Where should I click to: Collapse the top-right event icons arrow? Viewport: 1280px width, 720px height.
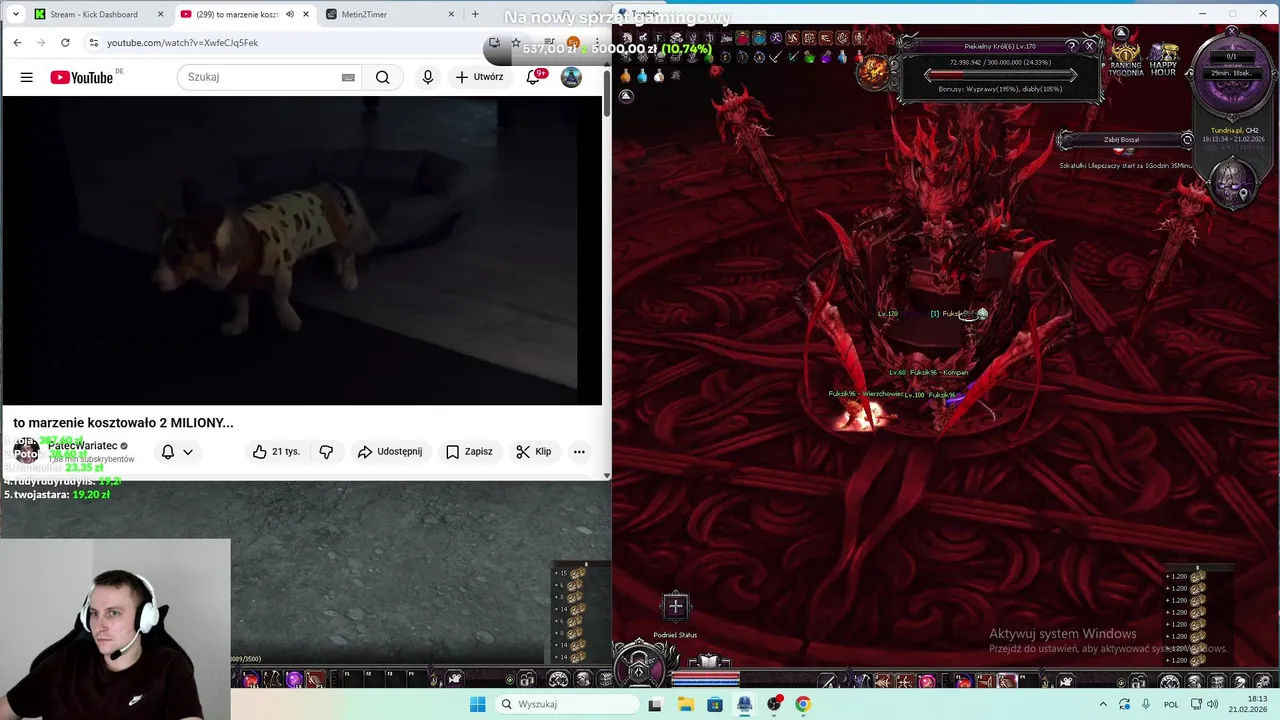click(x=1122, y=33)
